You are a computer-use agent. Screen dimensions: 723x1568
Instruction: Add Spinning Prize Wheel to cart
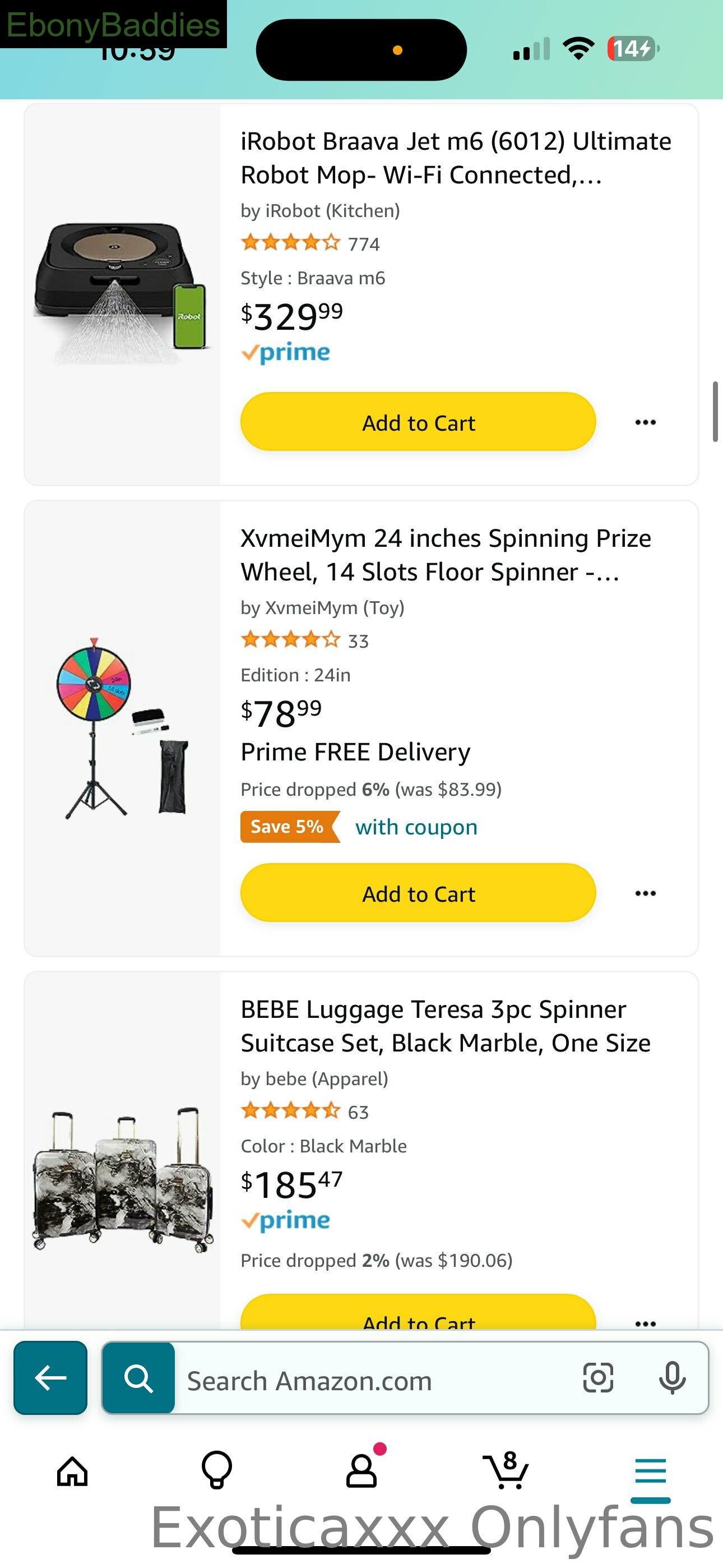pyautogui.click(x=418, y=893)
